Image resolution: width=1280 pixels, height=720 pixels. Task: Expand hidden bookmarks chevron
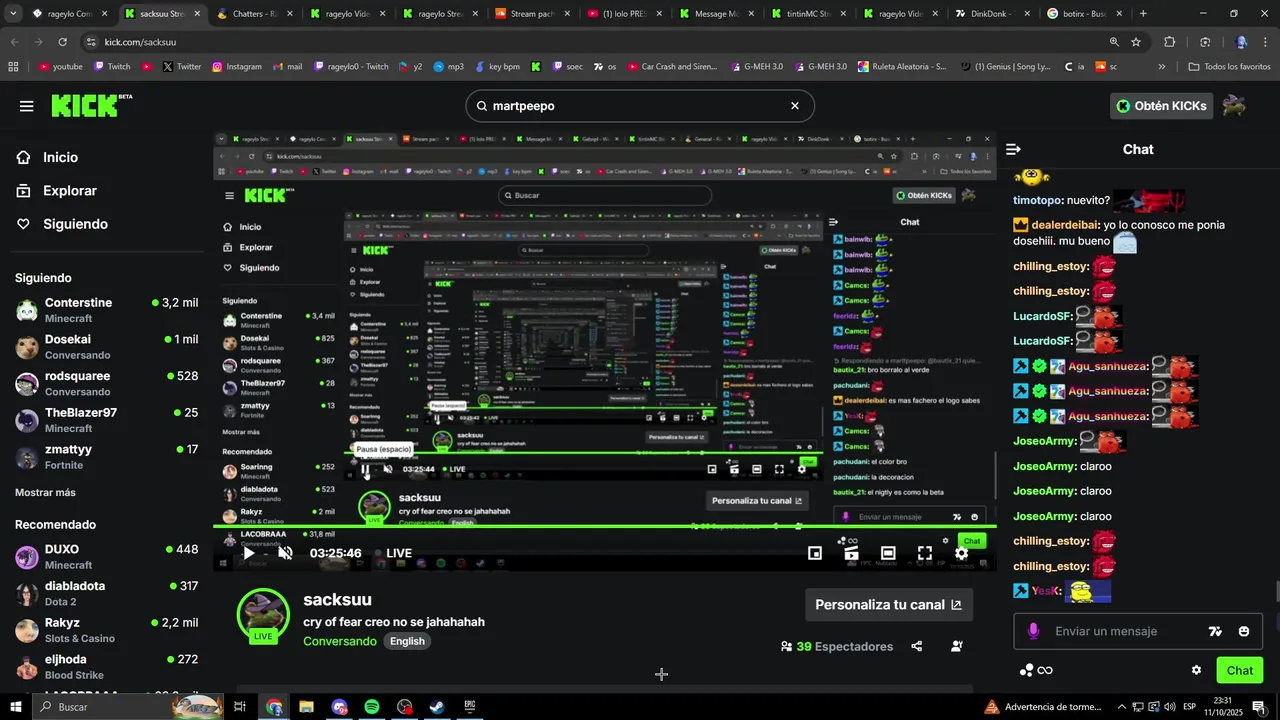(1161, 67)
